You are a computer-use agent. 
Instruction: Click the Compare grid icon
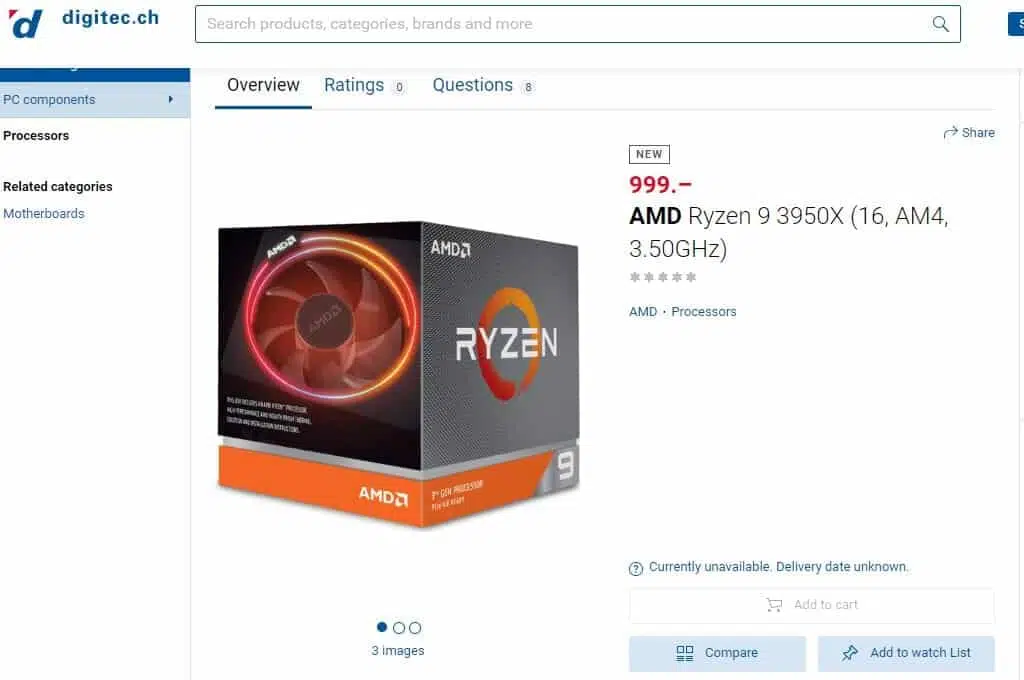coord(684,653)
